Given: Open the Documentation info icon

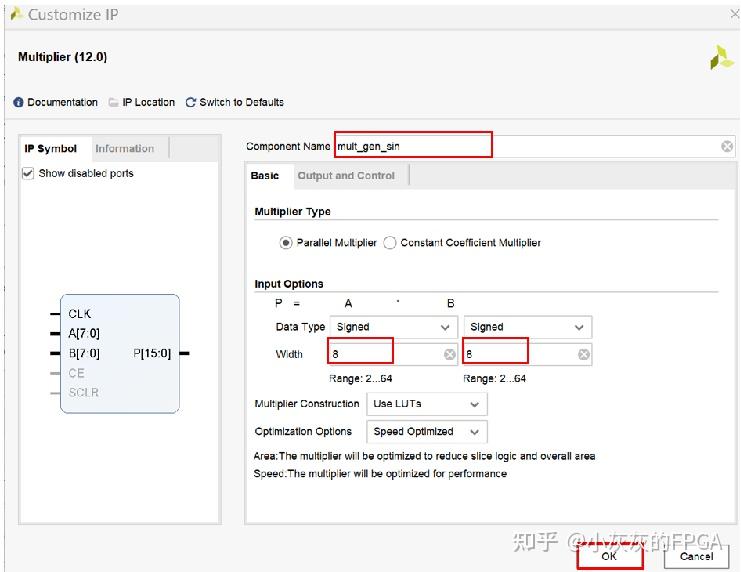Looking at the screenshot, I should (18, 103).
